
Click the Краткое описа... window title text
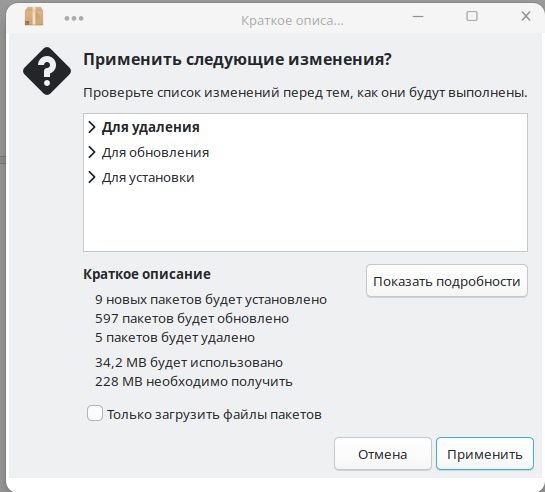coord(292,20)
